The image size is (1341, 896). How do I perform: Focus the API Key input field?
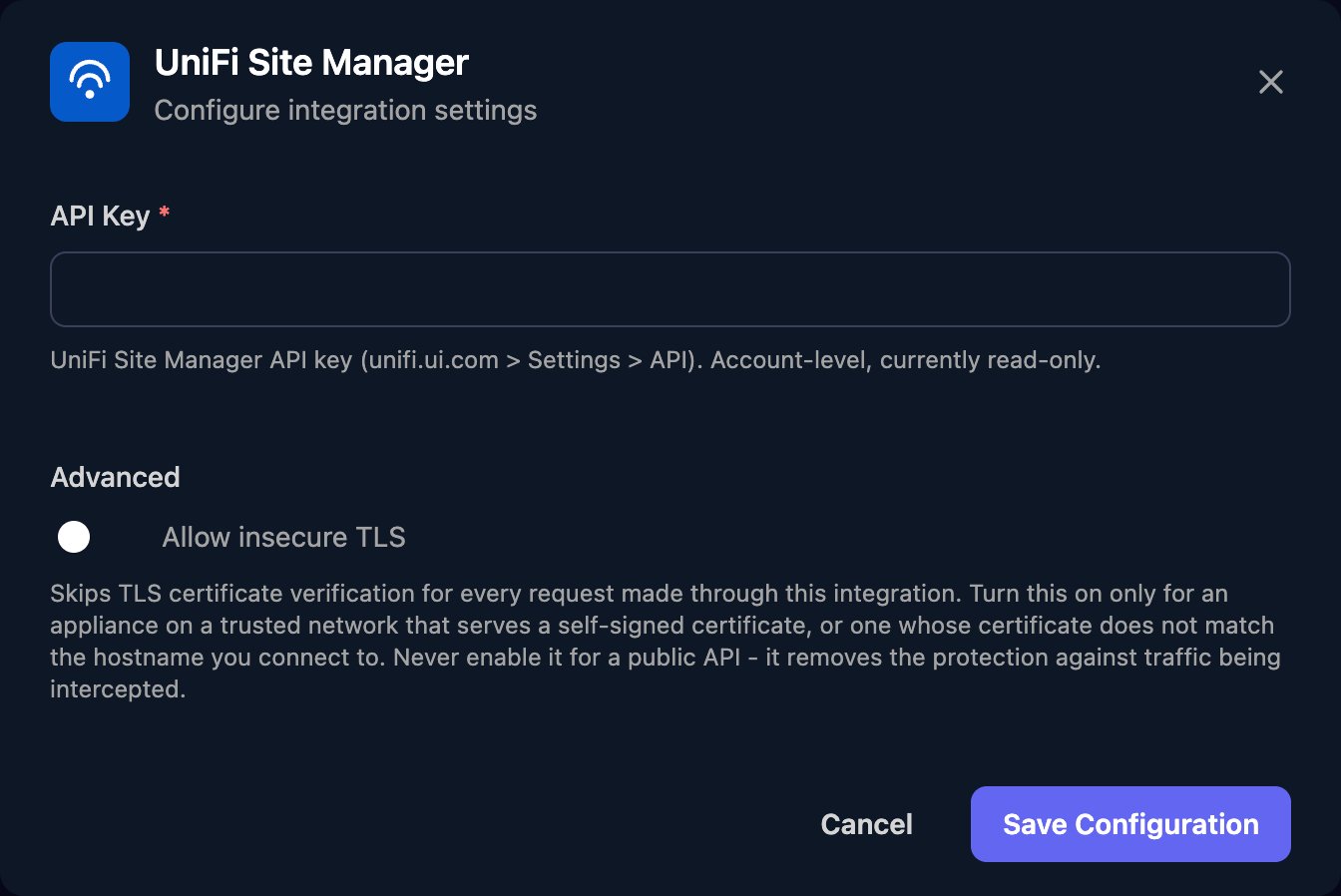tap(670, 289)
